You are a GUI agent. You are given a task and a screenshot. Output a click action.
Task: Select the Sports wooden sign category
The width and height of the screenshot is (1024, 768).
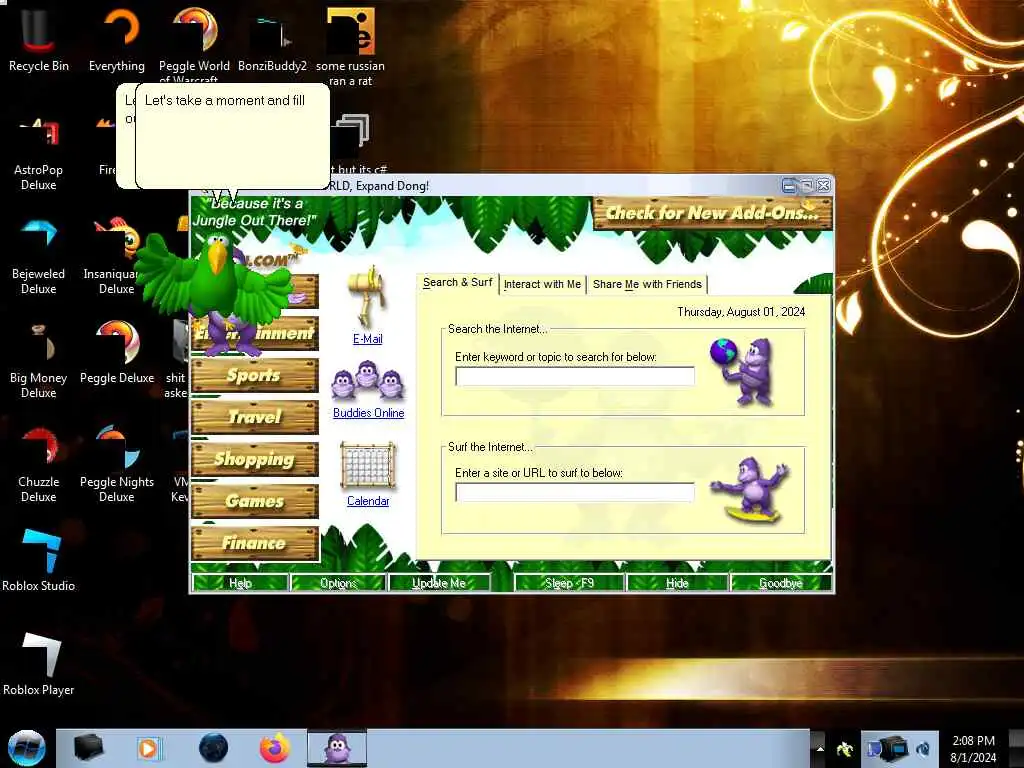(255, 376)
